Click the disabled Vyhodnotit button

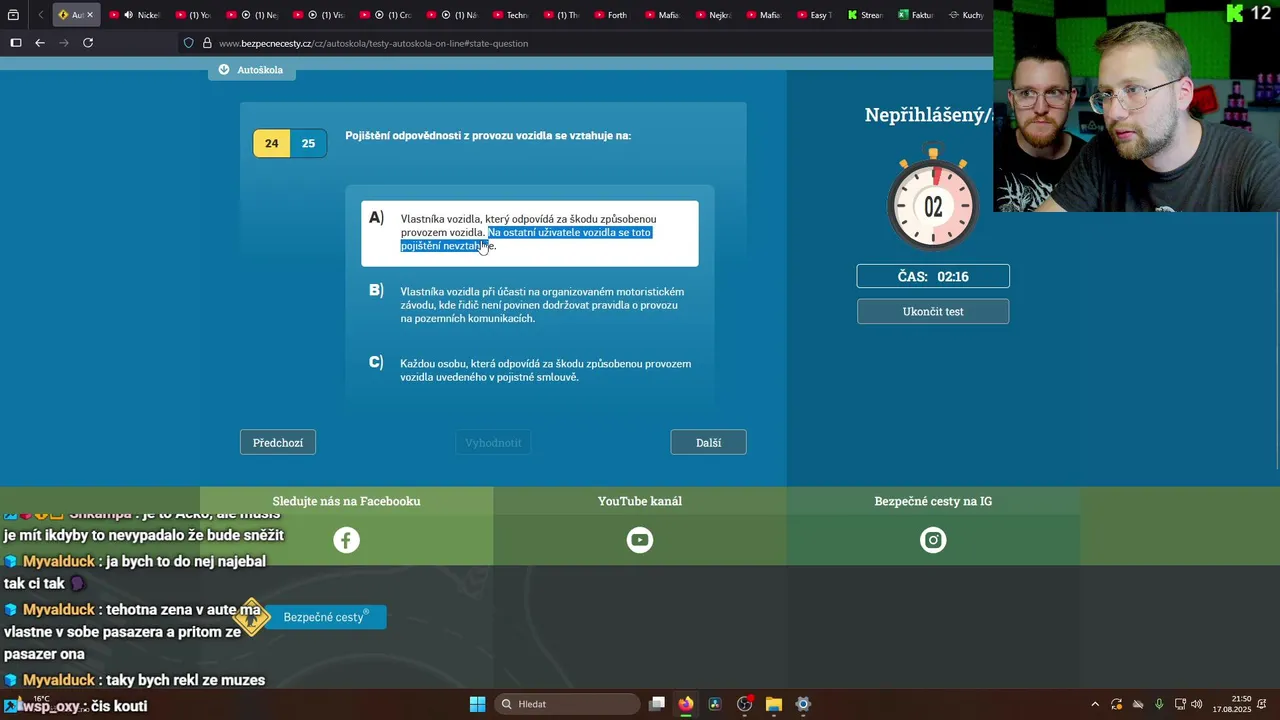point(493,442)
